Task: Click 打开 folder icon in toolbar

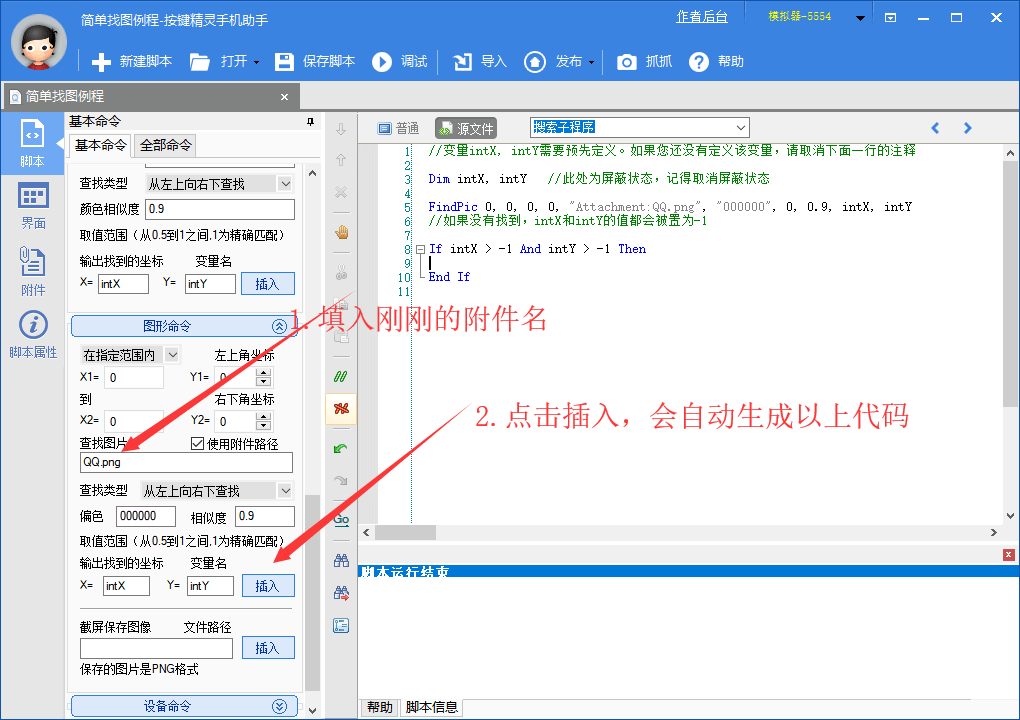Action: tap(200, 62)
